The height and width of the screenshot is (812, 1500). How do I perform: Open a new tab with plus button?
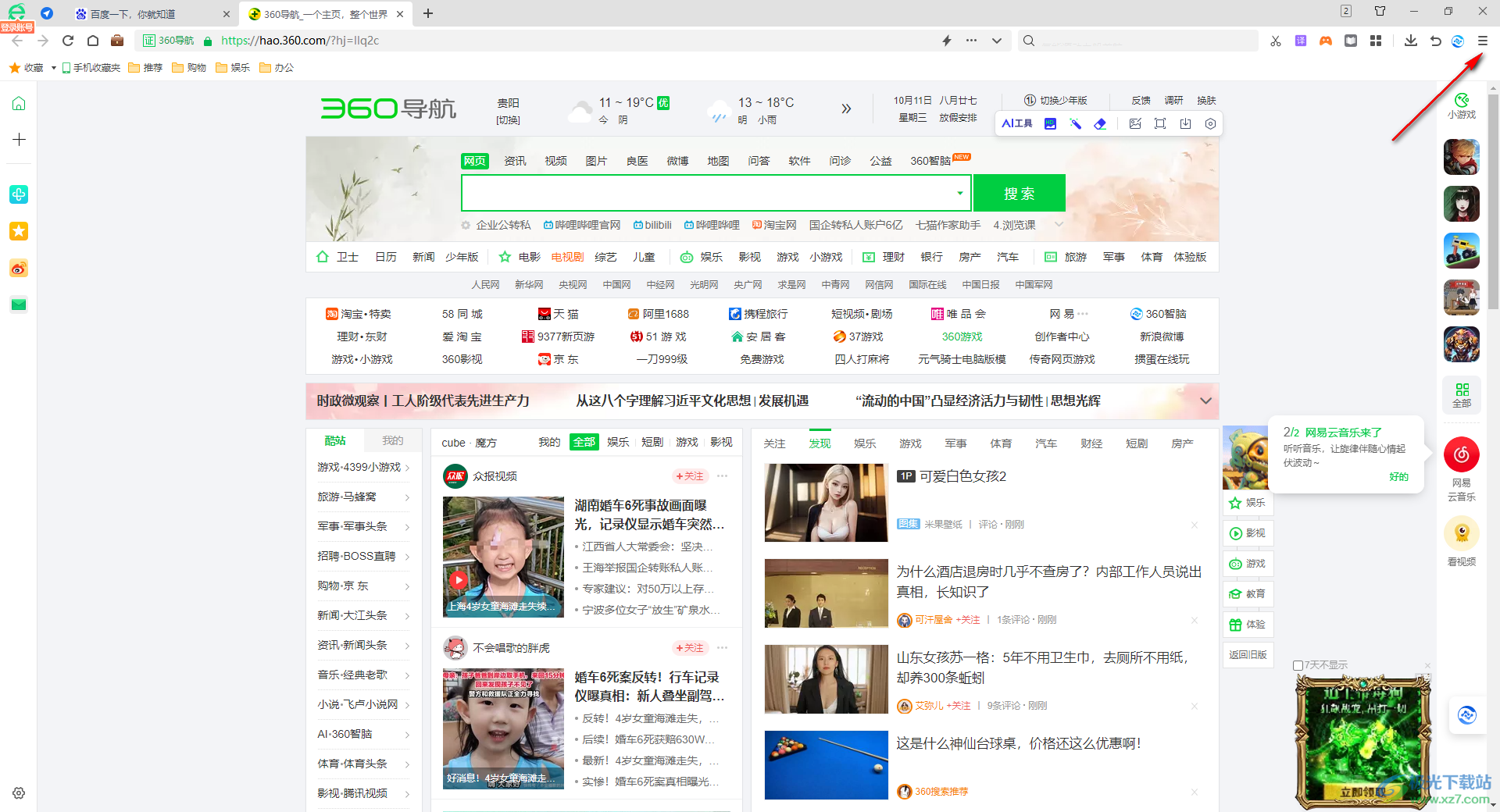click(428, 13)
